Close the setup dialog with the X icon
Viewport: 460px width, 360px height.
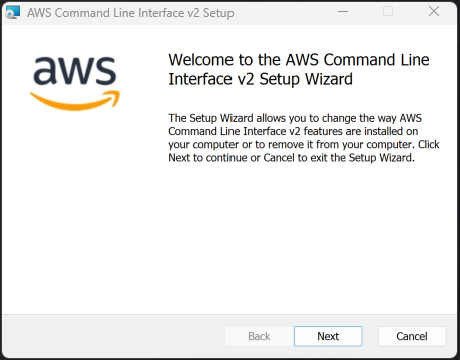click(434, 11)
